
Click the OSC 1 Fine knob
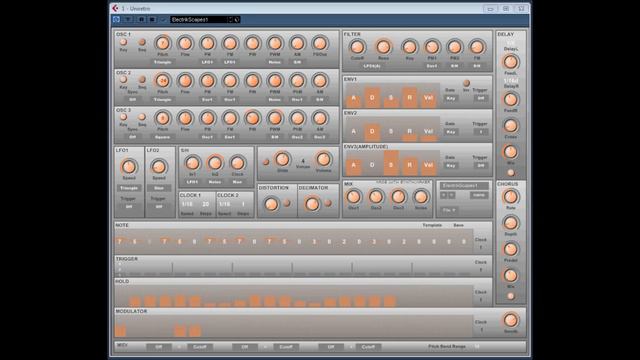pyautogui.click(x=185, y=43)
